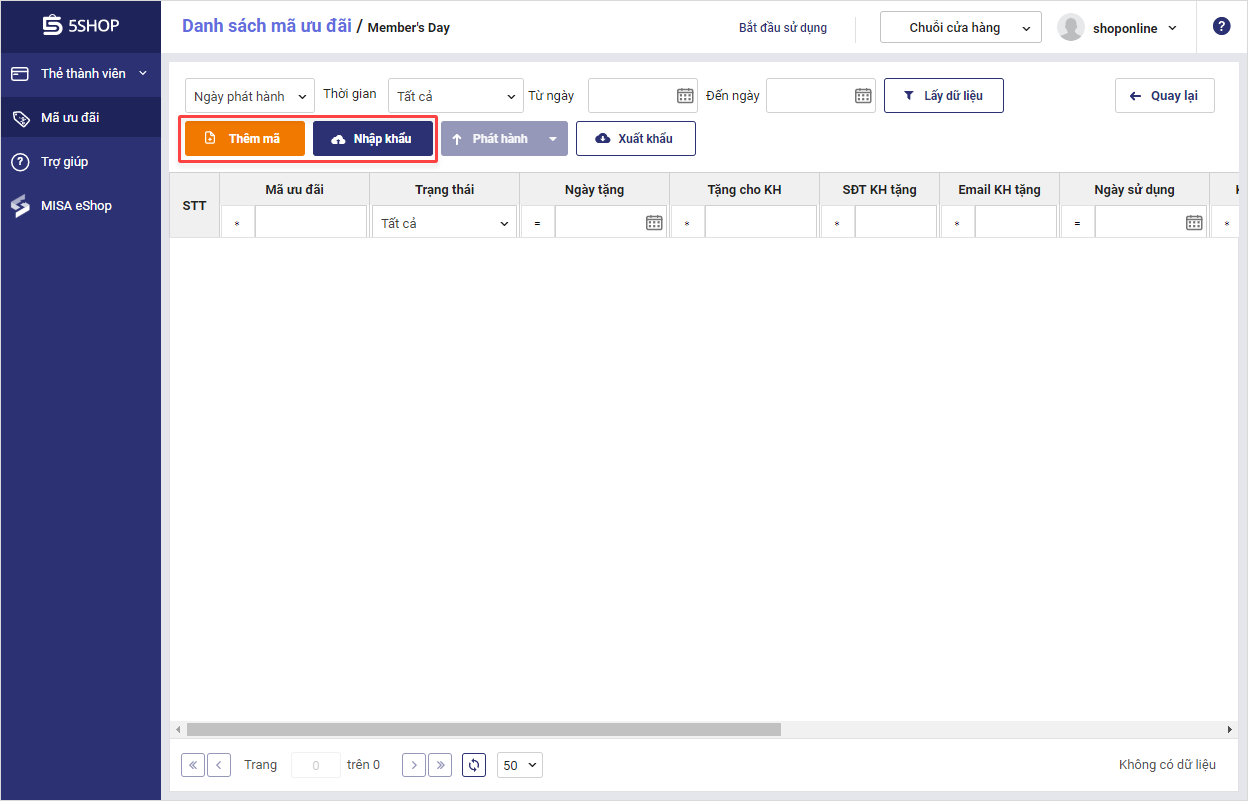This screenshot has width=1248, height=801.
Task: Open calendar picker for Đến ngày
Action: [863, 96]
